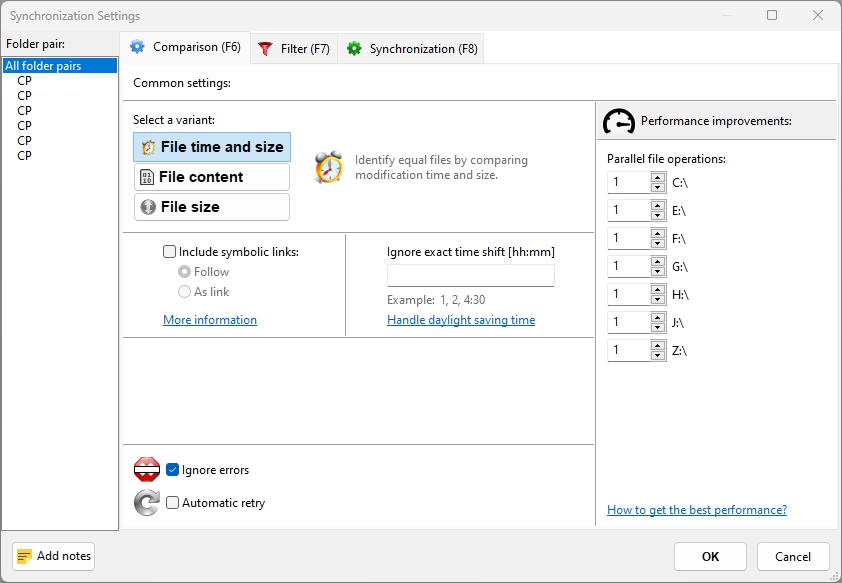Click the clock icon on File time and size
The height and width of the screenshot is (583, 842).
point(149,147)
